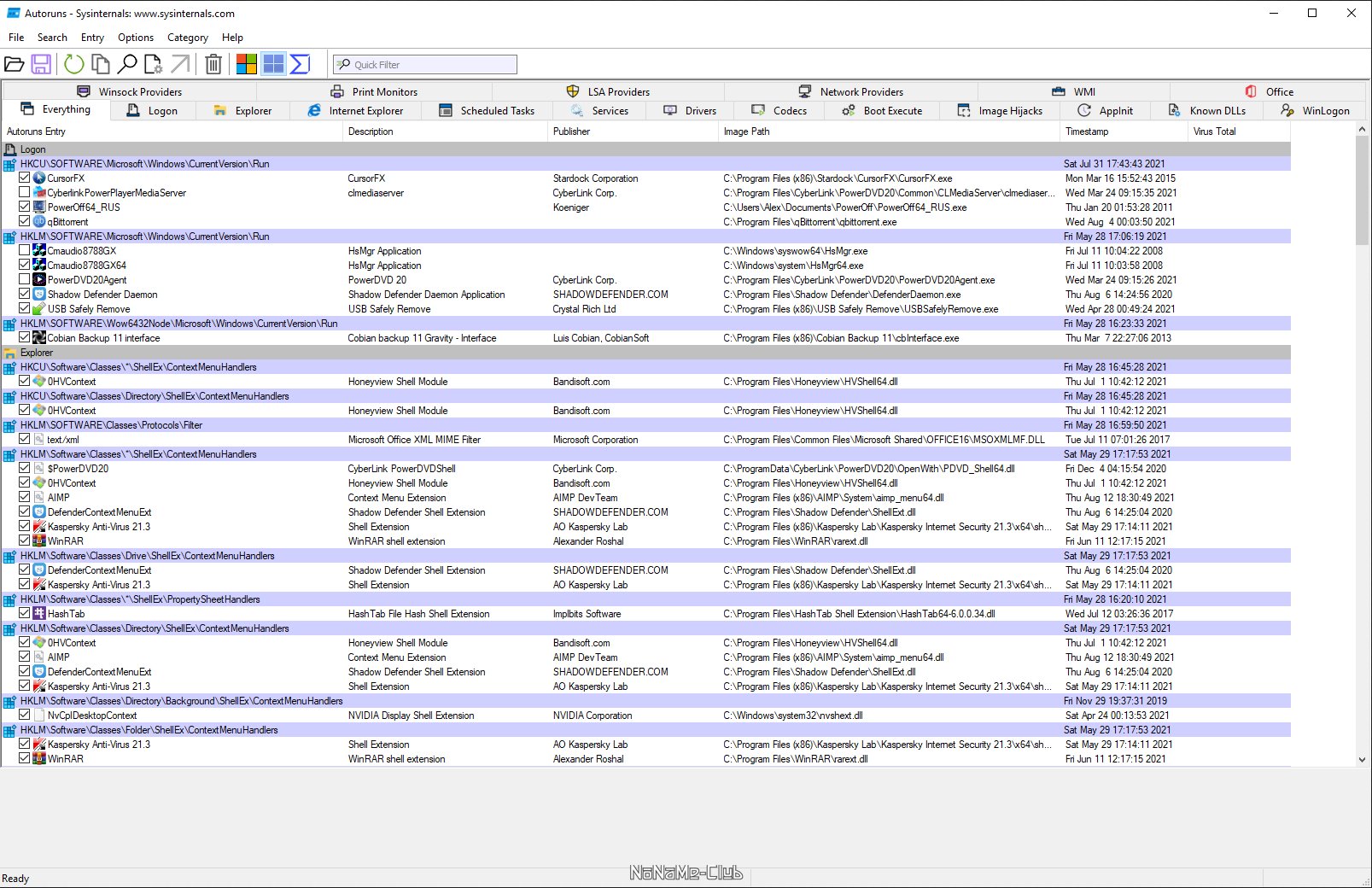
Task: Select HsMgr.exe path in syswow64
Action: (795, 251)
